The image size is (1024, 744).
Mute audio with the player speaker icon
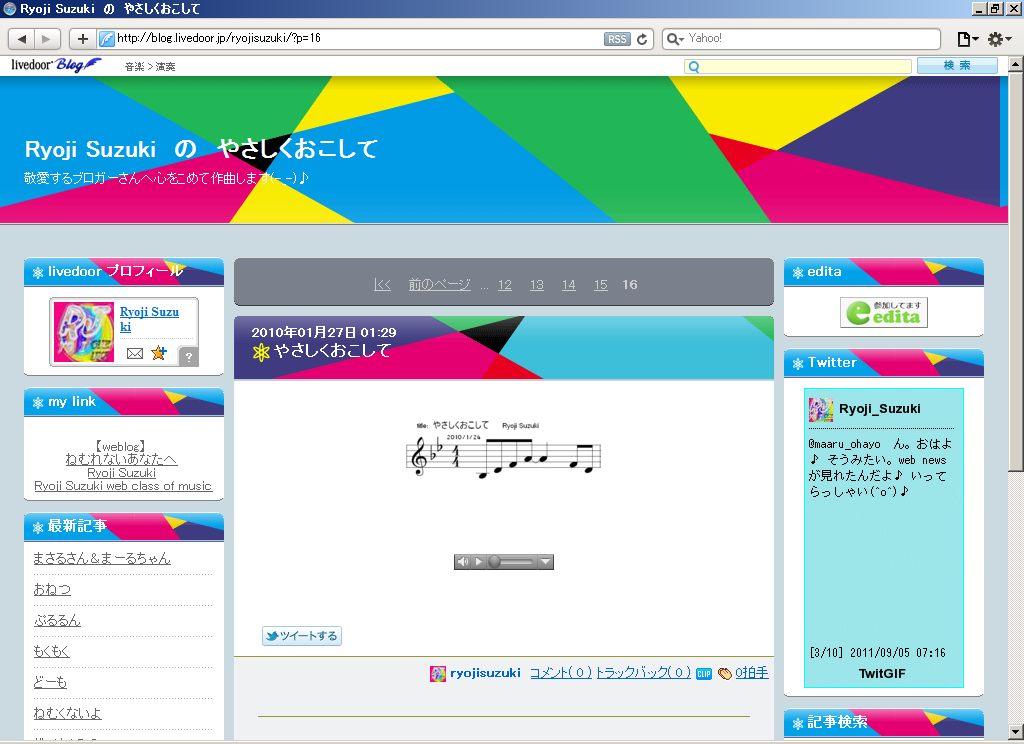coord(463,562)
